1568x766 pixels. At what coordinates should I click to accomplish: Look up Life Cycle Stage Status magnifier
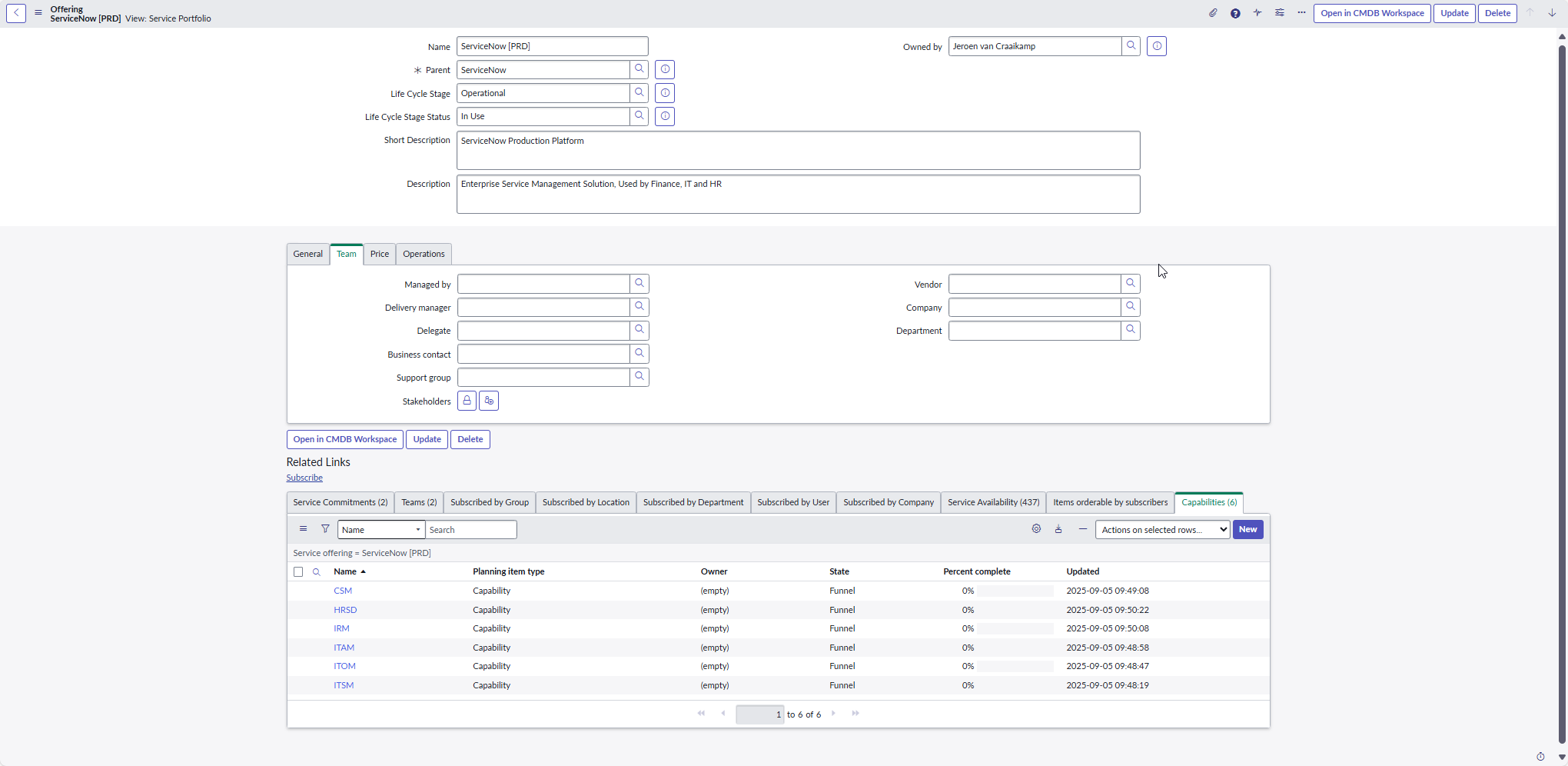(x=639, y=116)
